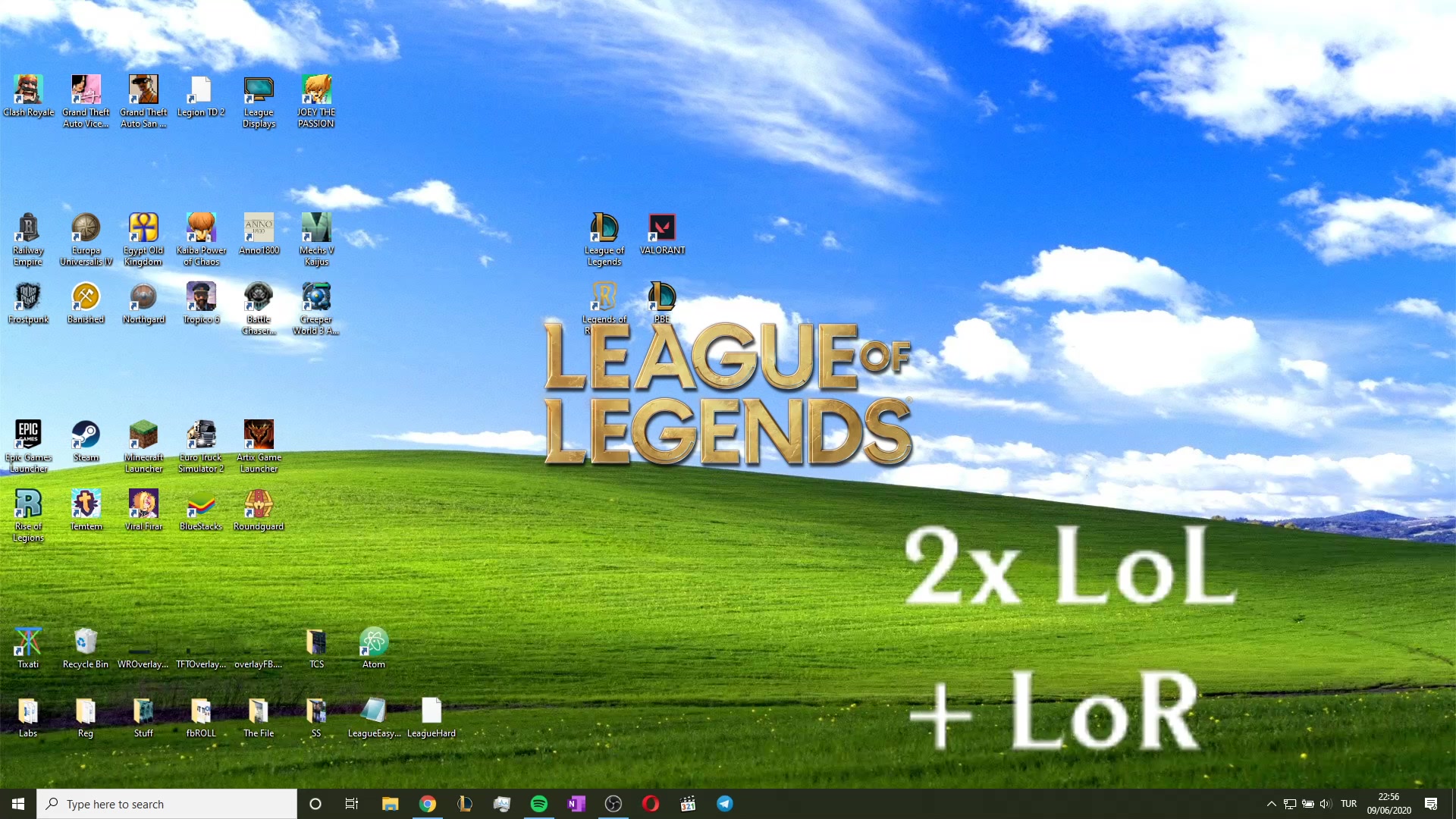Open the Legends of Runeterra shortcut
The width and height of the screenshot is (1456, 819).
(x=604, y=308)
